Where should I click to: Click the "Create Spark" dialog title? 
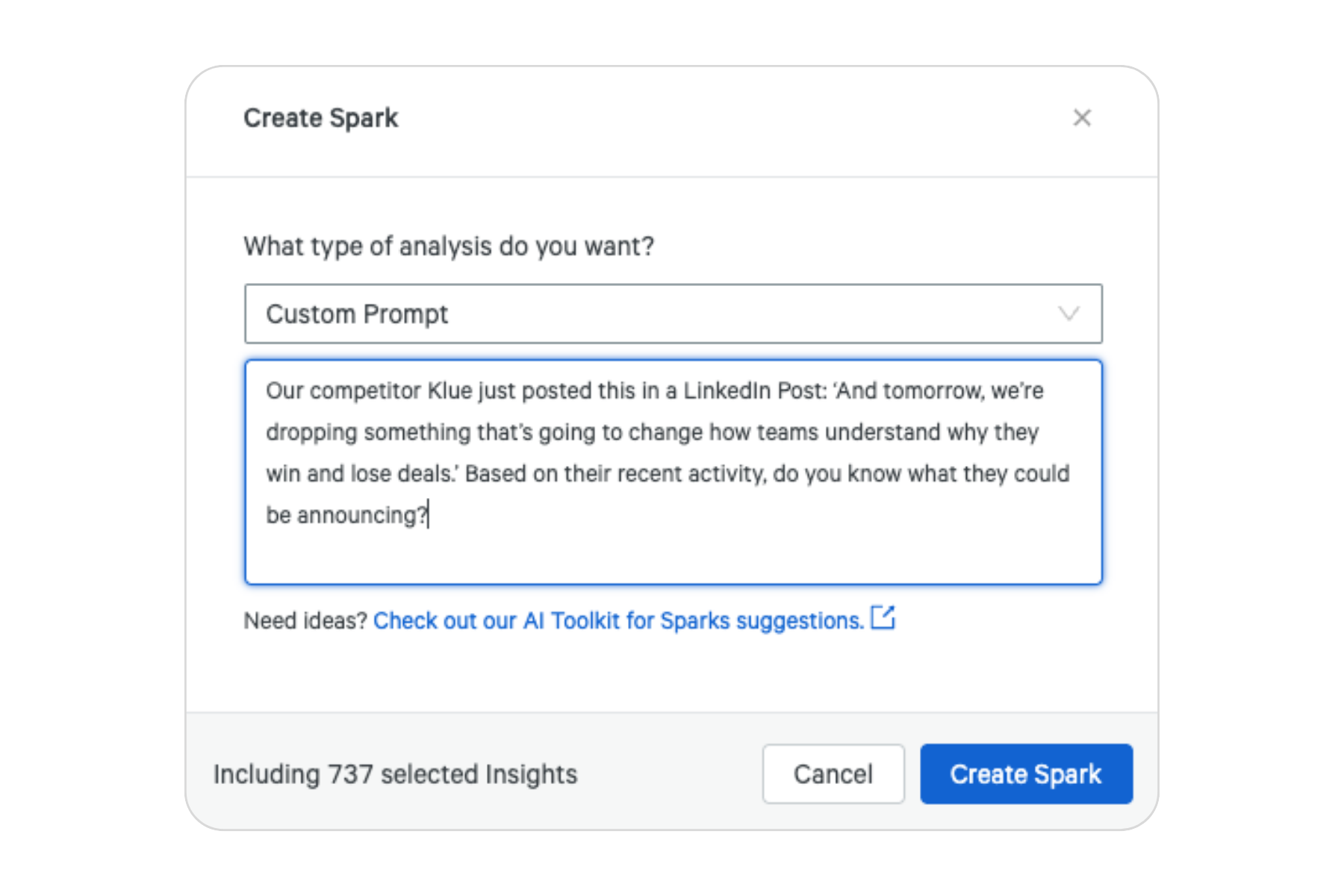pos(321,118)
